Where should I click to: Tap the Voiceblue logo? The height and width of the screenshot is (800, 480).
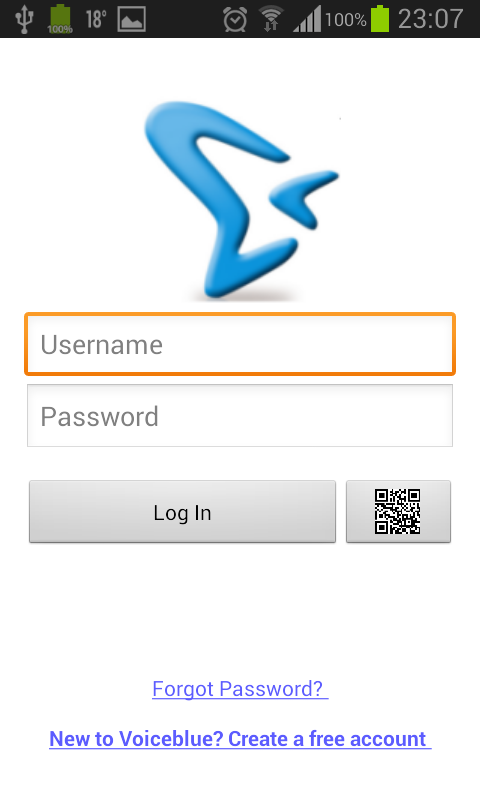pyautogui.click(x=241, y=199)
